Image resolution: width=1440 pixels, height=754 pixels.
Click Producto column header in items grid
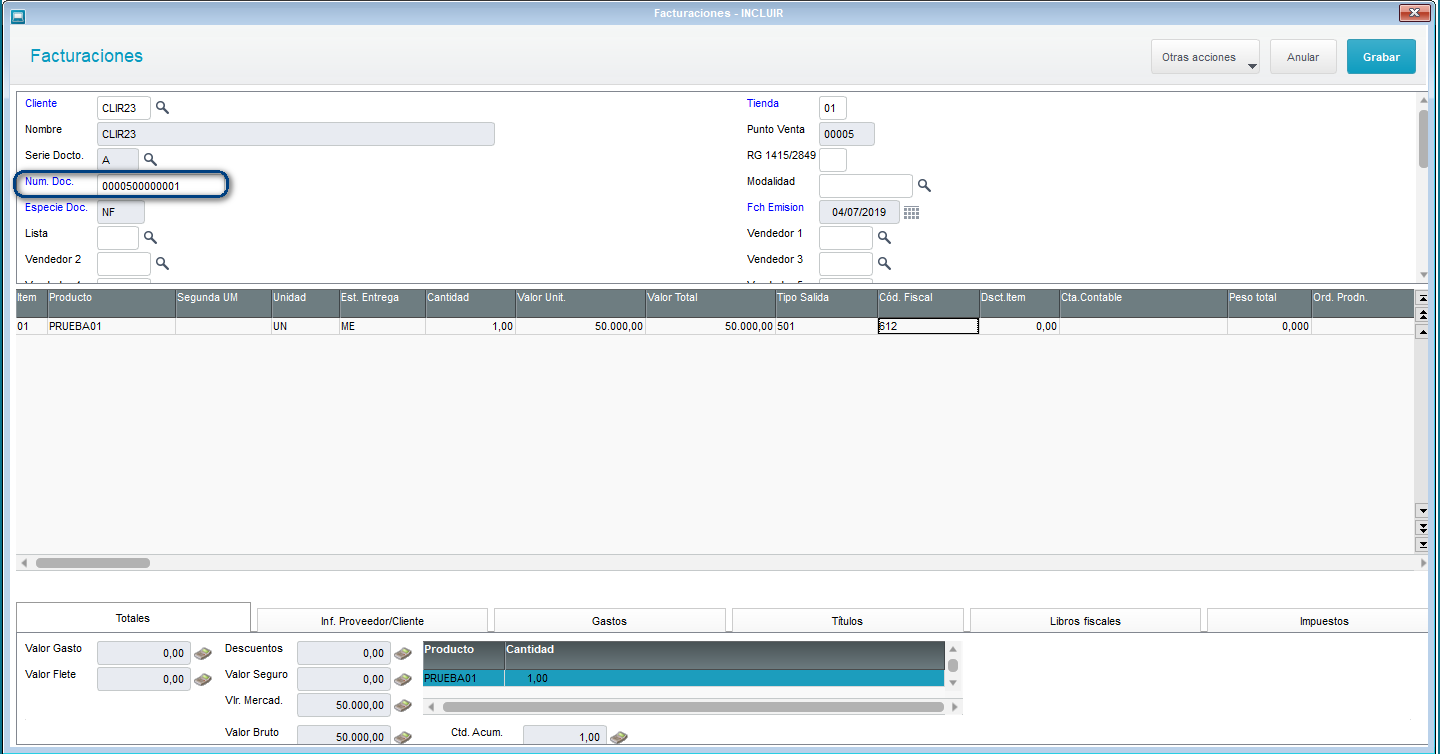point(111,304)
